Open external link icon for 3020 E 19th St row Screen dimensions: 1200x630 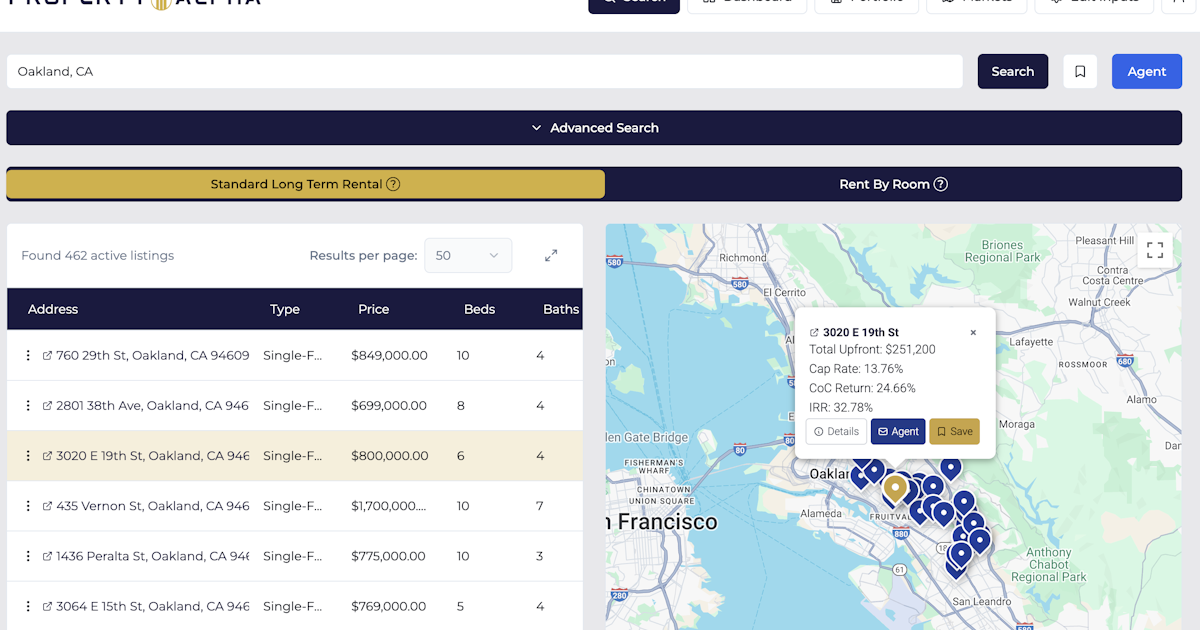coord(47,455)
